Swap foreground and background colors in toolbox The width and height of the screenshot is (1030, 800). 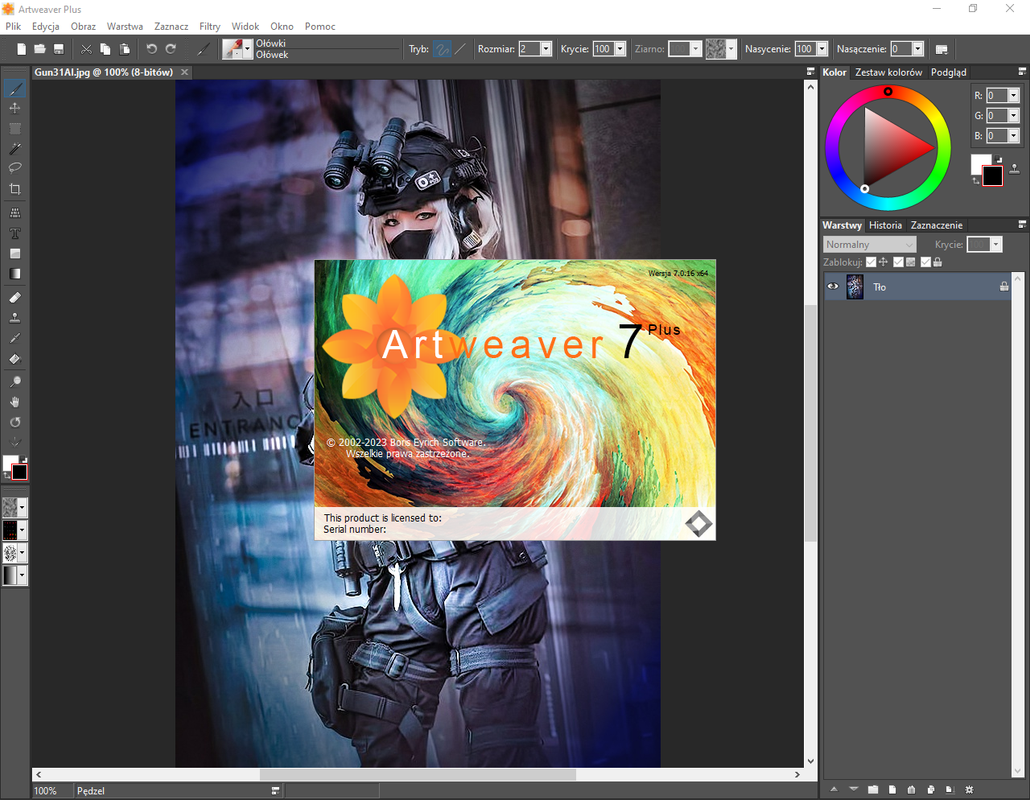(x=7, y=475)
